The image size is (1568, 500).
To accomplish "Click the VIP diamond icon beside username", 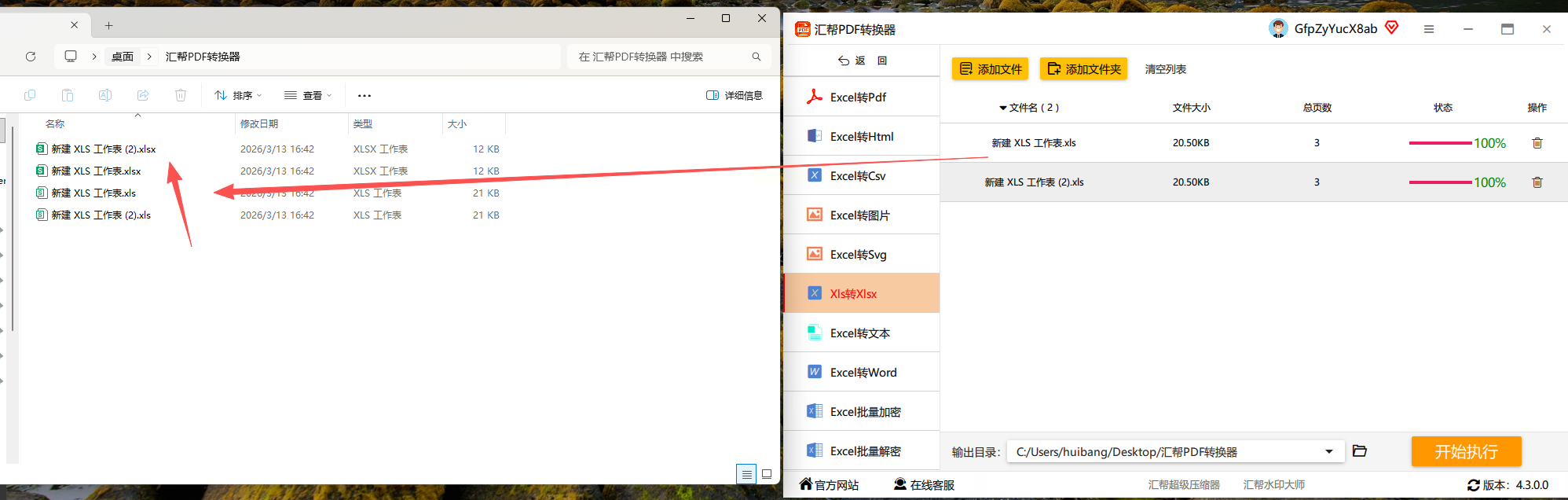I will pos(1392,28).
